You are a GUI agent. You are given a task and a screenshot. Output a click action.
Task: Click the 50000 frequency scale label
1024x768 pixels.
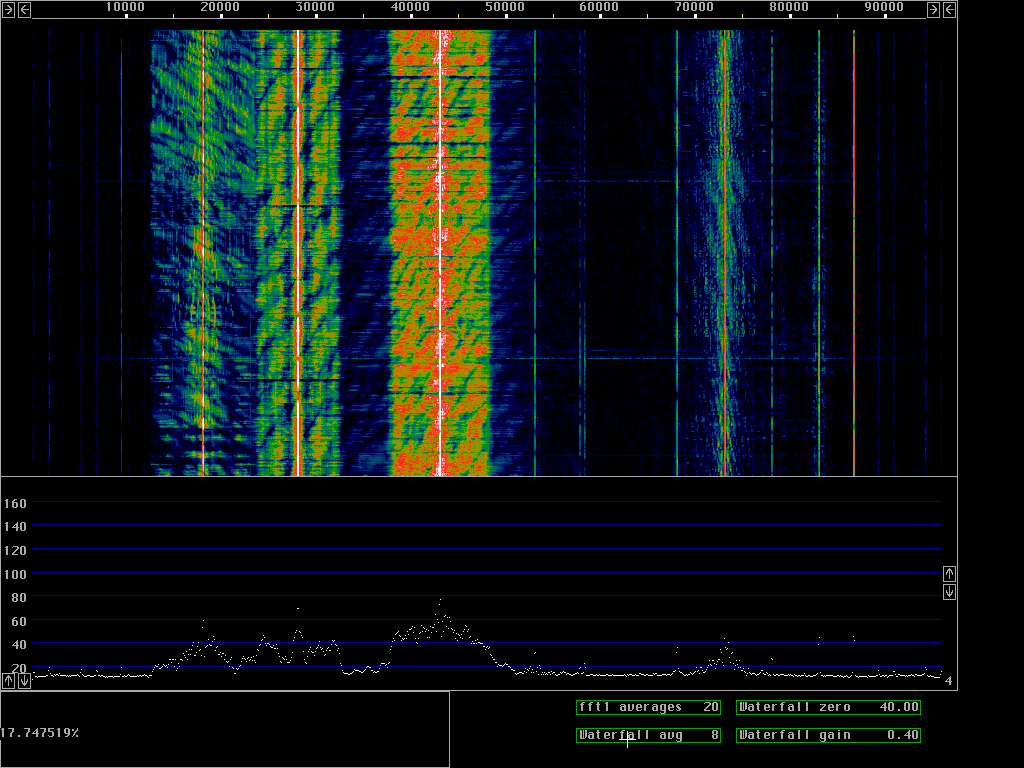pyautogui.click(x=505, y=7)
